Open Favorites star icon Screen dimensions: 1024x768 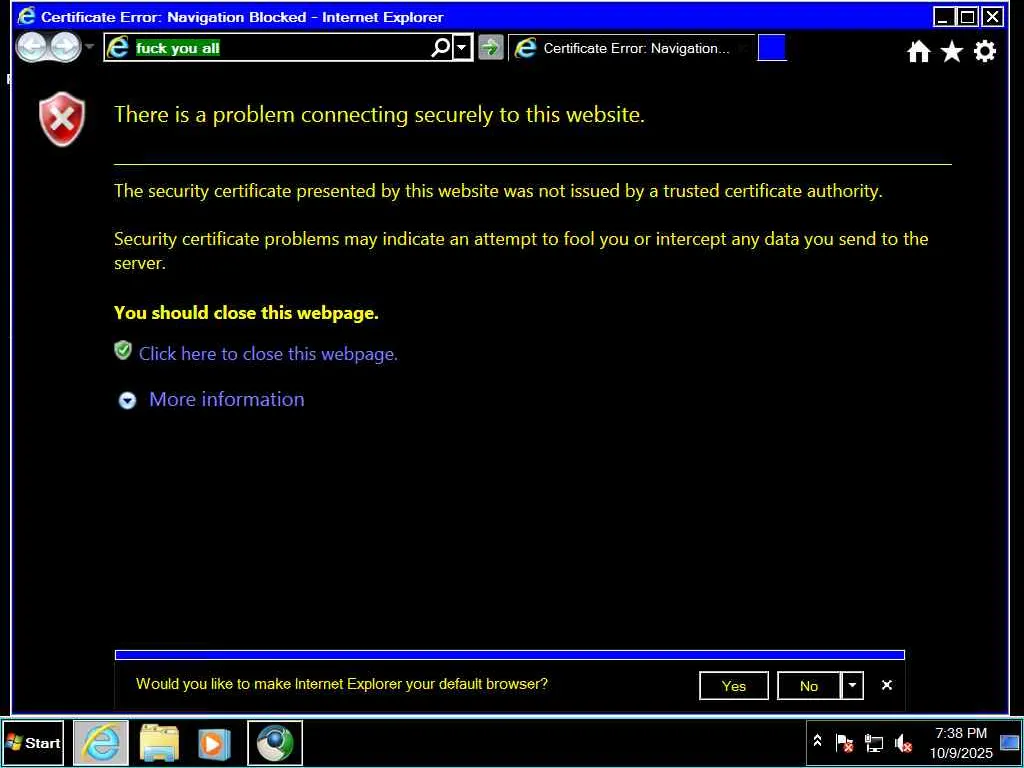click(x=952, y=51)
